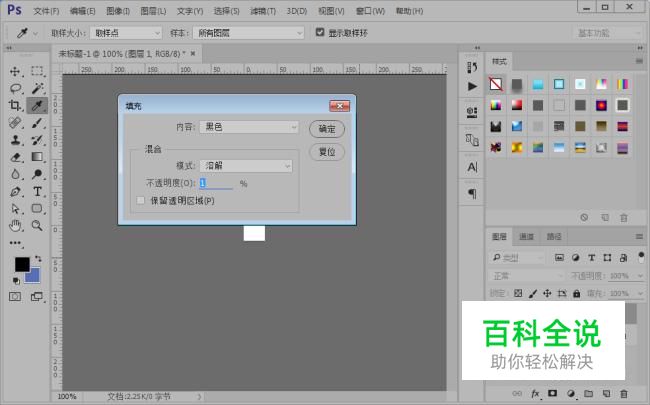The image size is (650, 405).
Task: Select the Magic Wand tool
Action: 37,88
